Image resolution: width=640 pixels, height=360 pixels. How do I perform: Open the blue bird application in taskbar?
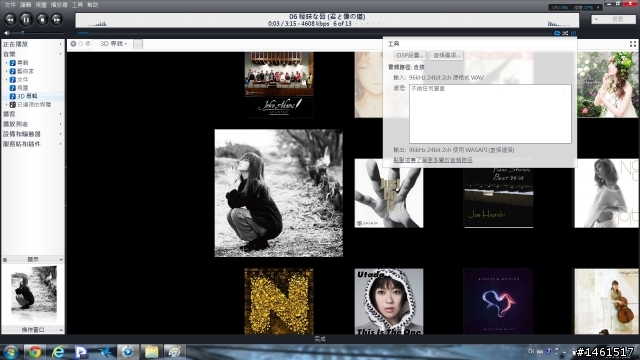click(104, 351)
